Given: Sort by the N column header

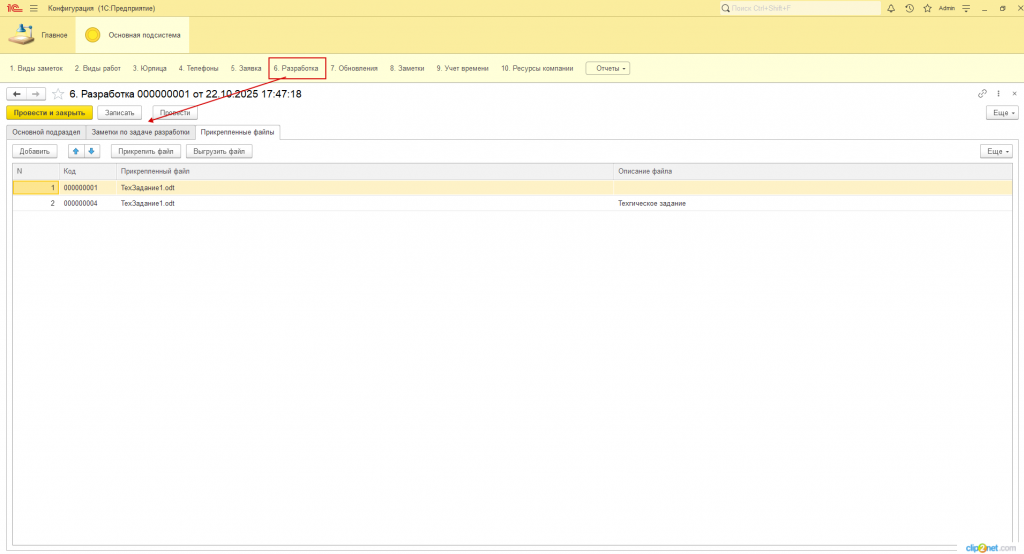Looking at the screenshot, I should 36,171.
